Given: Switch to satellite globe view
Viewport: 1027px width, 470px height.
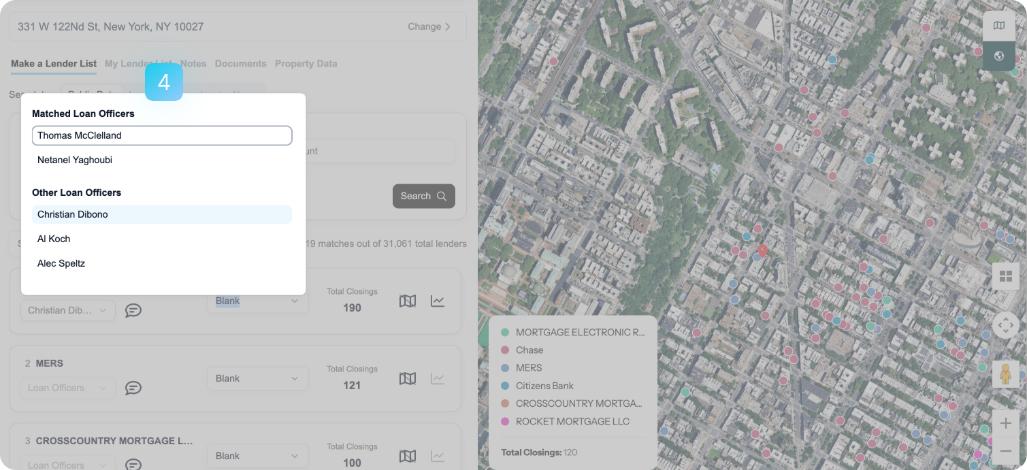Looking at the screenshot, I should coord(998,56).
